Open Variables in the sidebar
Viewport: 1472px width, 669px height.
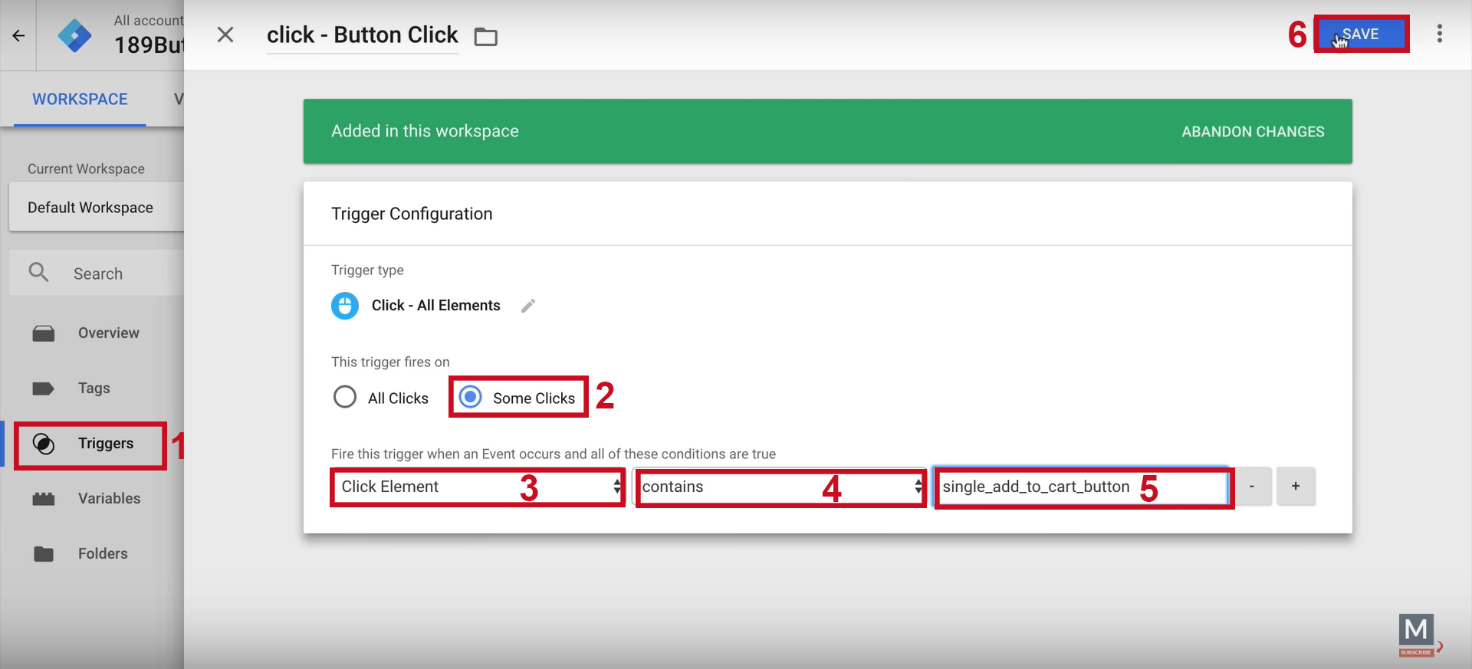click(109, 498)
